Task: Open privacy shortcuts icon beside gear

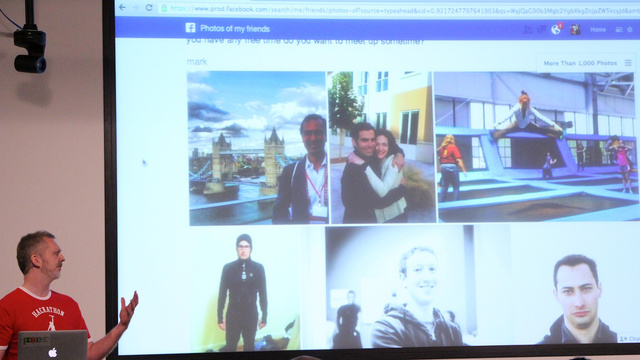Action: click(x=619, y=30)
